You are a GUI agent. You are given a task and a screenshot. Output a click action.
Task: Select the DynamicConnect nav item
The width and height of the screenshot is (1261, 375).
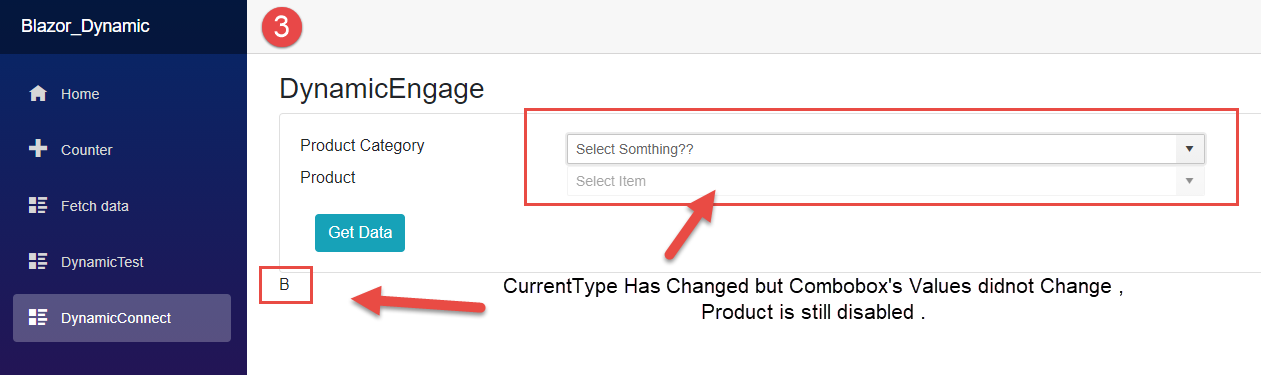click(x=123, y=318)
